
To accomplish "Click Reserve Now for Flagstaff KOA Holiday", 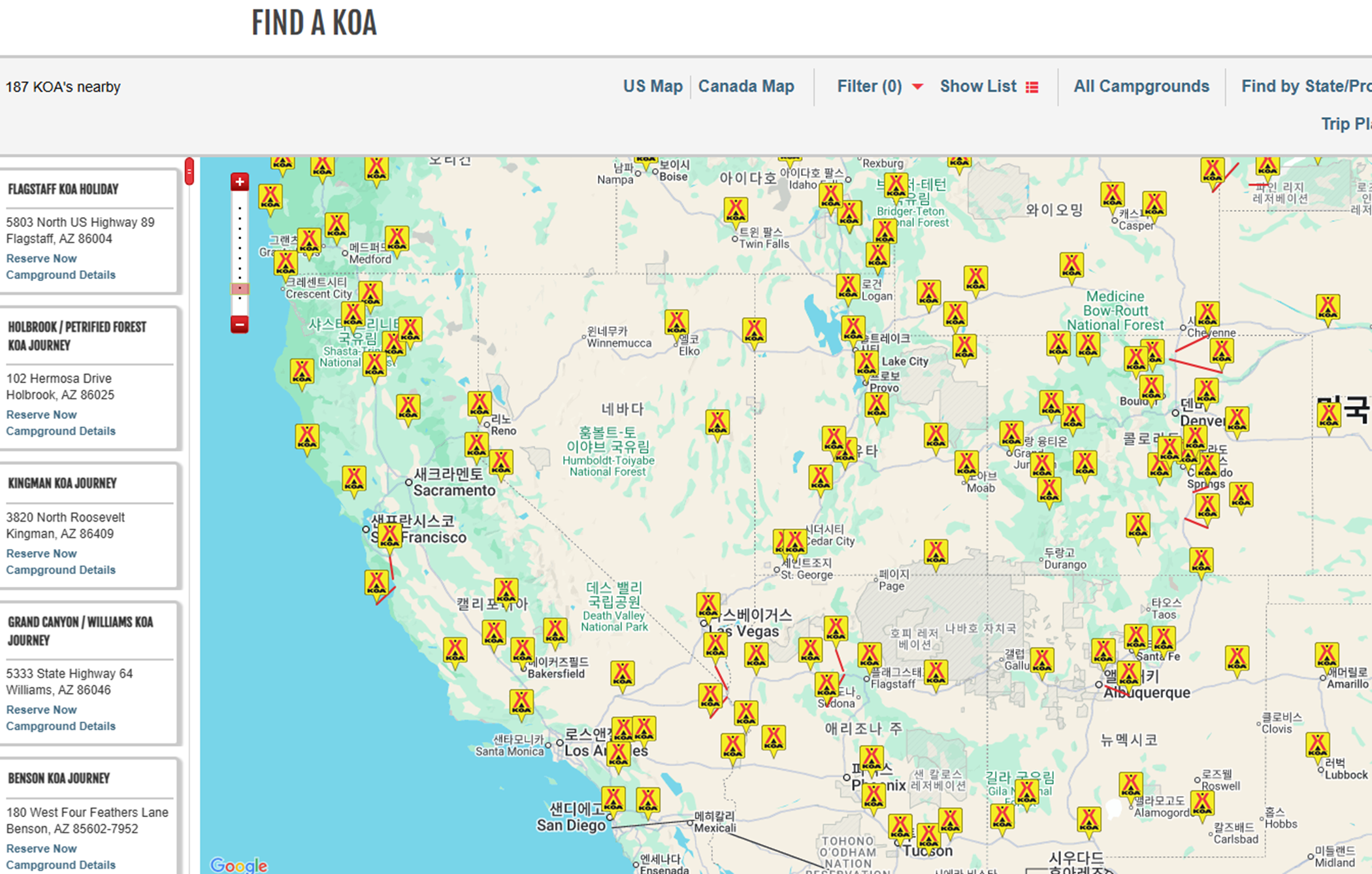I will [41, 258].
